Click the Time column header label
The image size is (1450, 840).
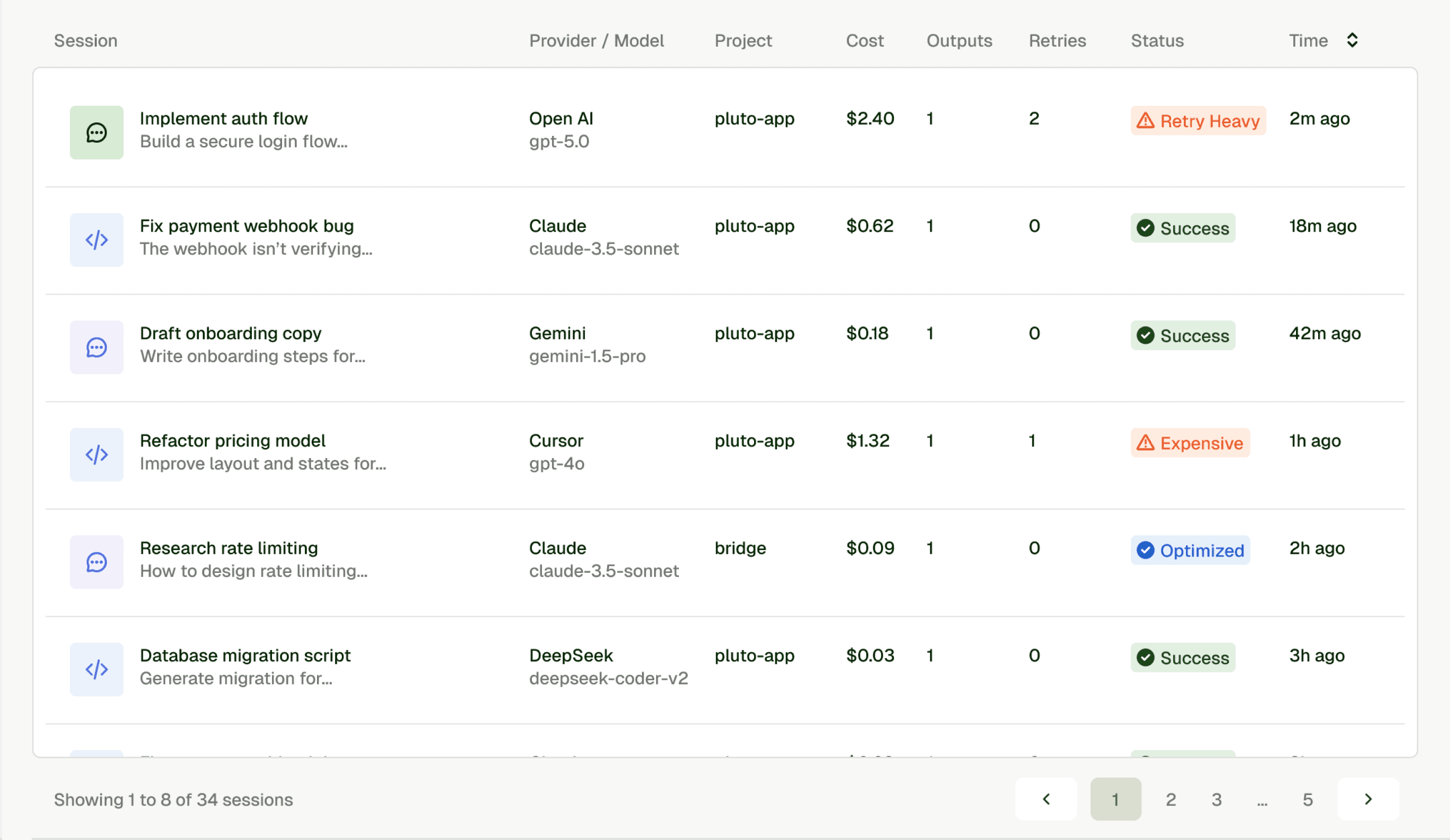click(1309, 41)
